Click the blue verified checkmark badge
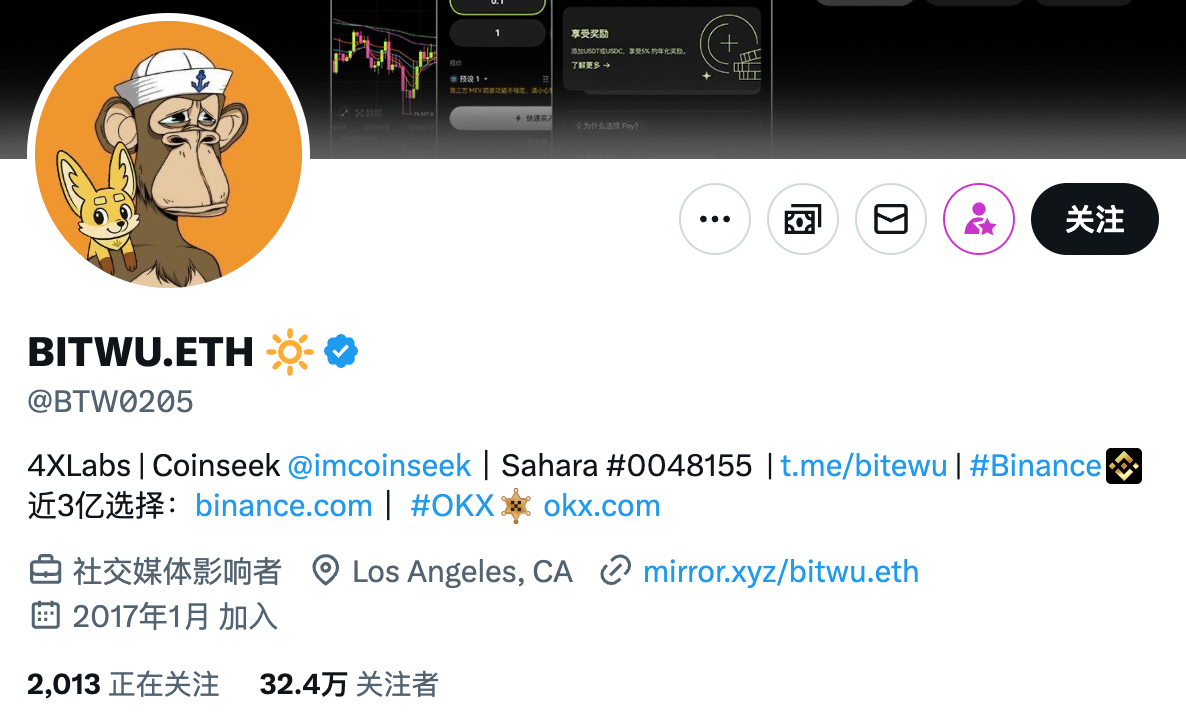 [341, 351]
